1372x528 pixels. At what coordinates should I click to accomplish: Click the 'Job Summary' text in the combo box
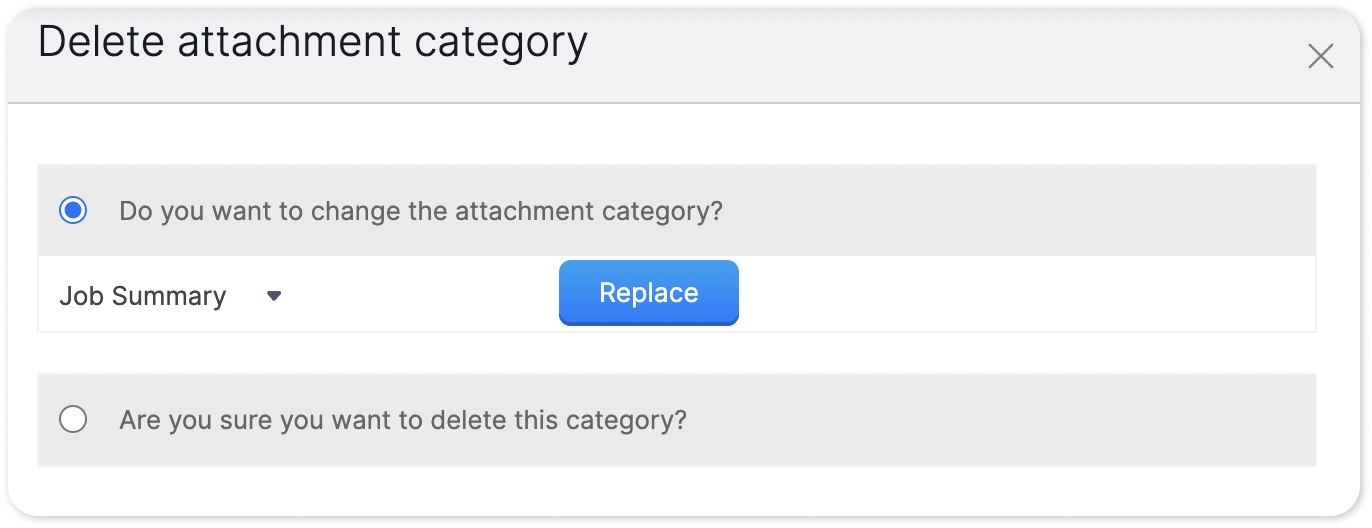(143, 296)
